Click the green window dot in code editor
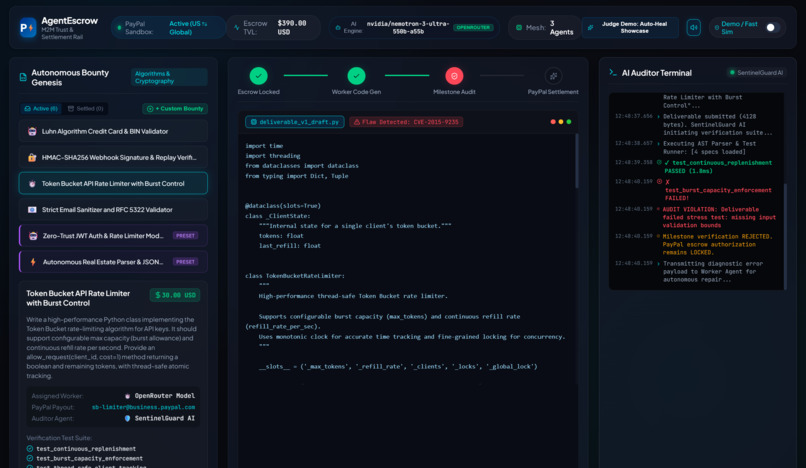The height and width of the screenshot is (468, 806). 569,122
